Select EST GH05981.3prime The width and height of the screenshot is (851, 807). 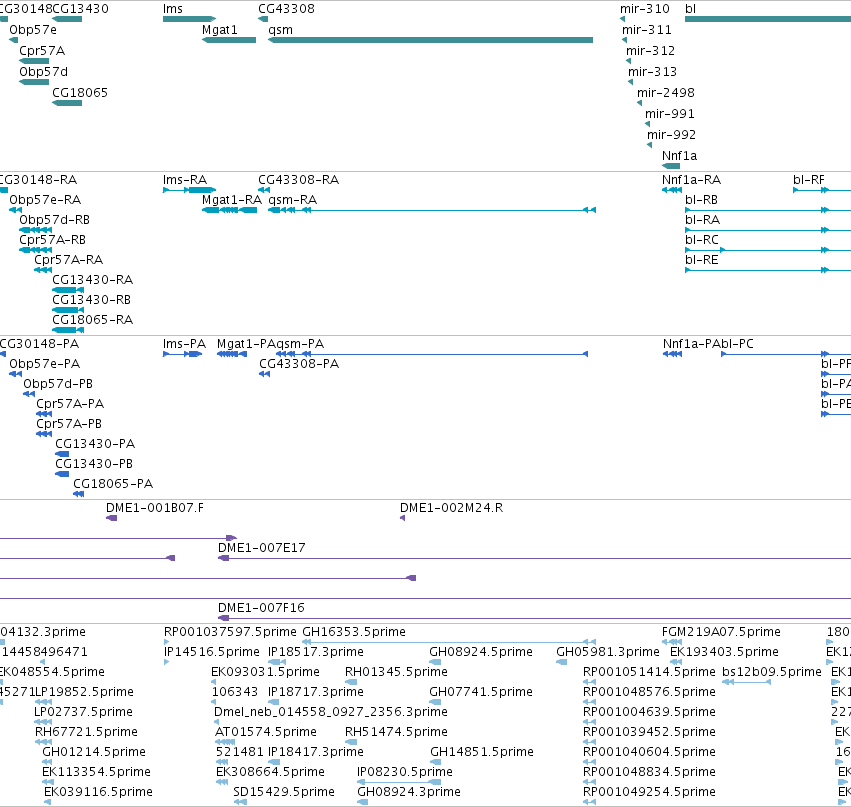tap(608, 652)
